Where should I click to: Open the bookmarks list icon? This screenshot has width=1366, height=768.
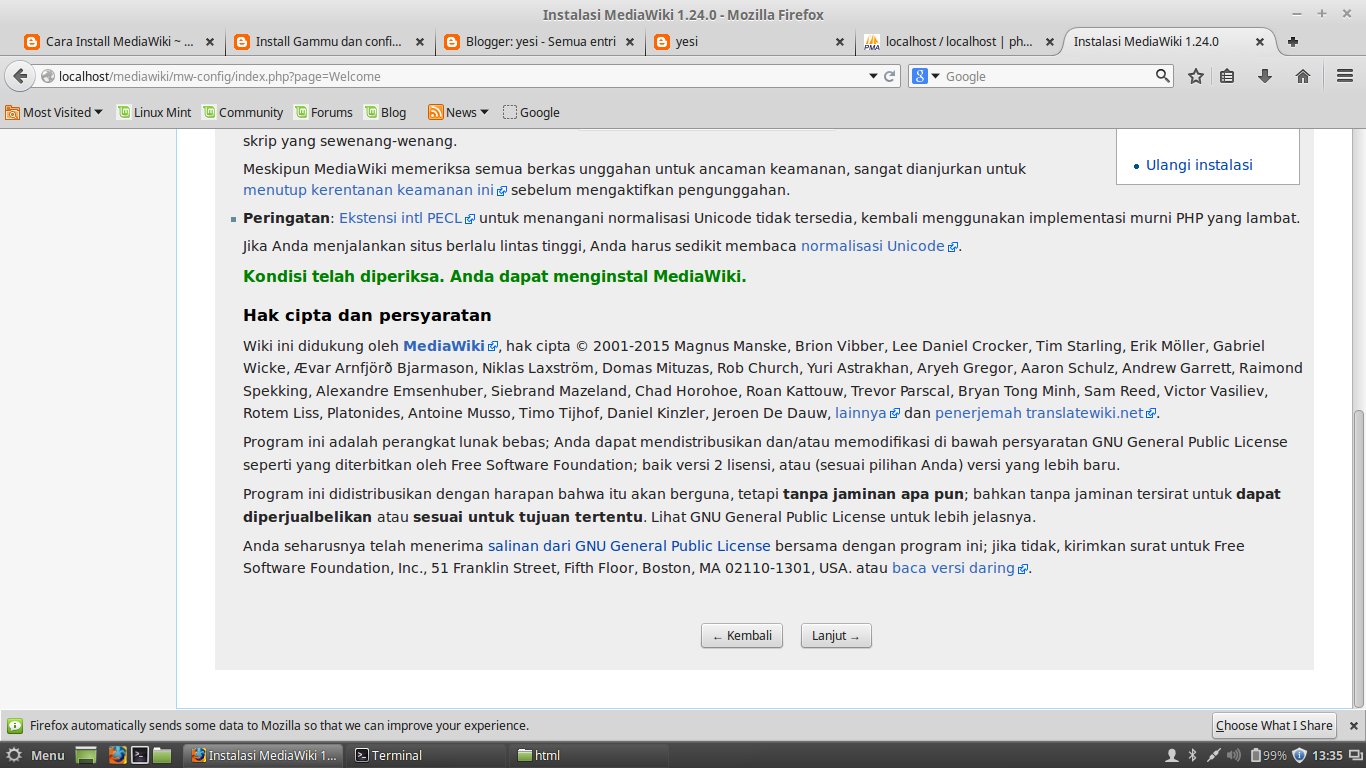tap(1227, 76)
